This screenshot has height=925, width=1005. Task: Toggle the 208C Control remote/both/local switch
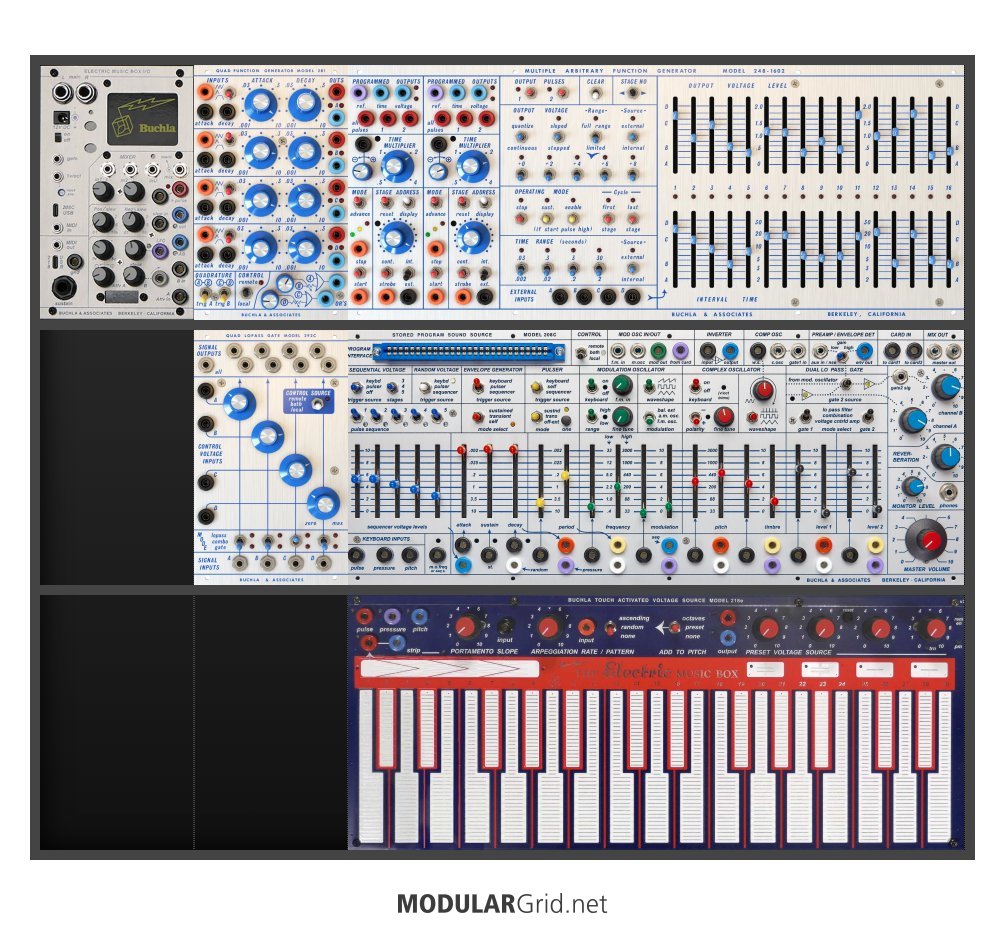point(581,353)
